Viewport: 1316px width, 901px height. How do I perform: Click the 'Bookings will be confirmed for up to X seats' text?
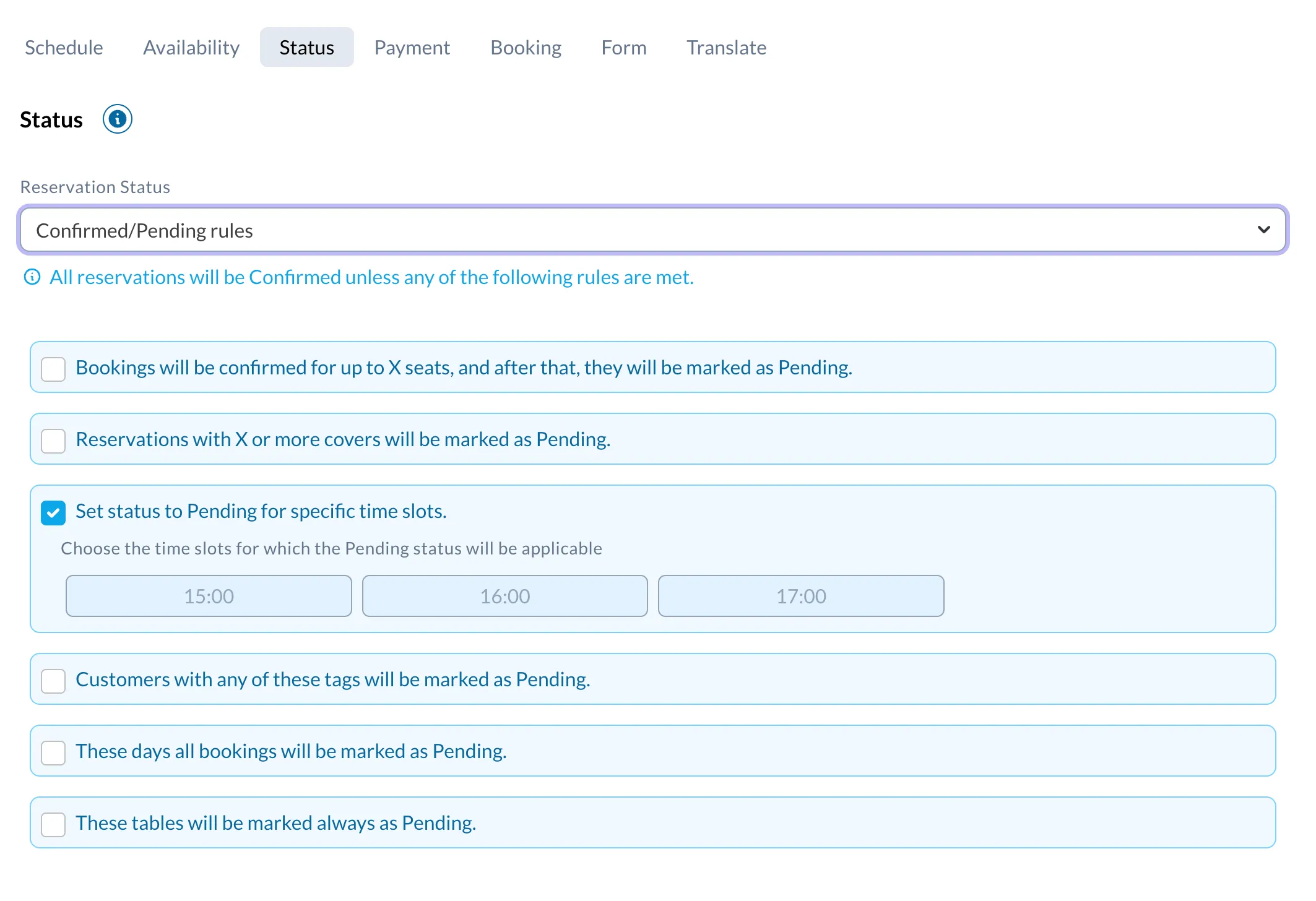tap(464, 368)
